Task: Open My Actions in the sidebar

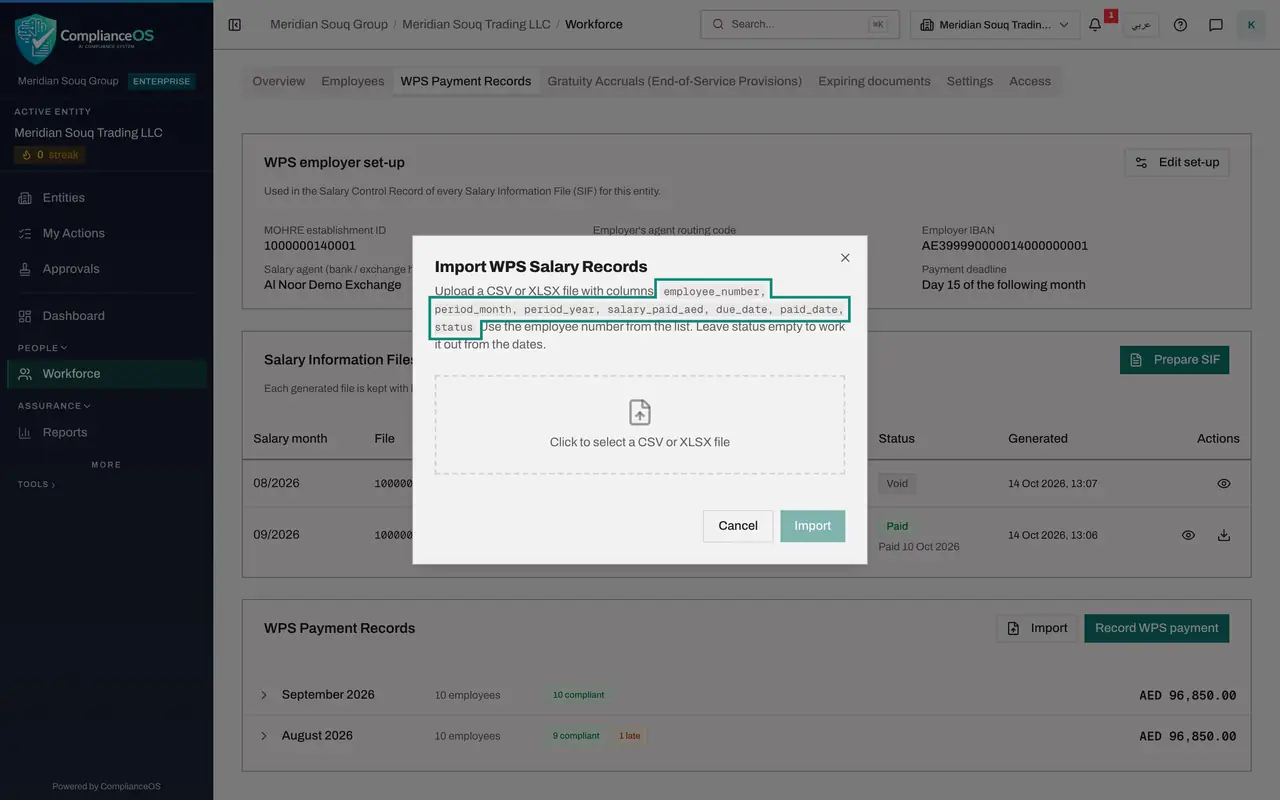Action: [x=107, y=233]
